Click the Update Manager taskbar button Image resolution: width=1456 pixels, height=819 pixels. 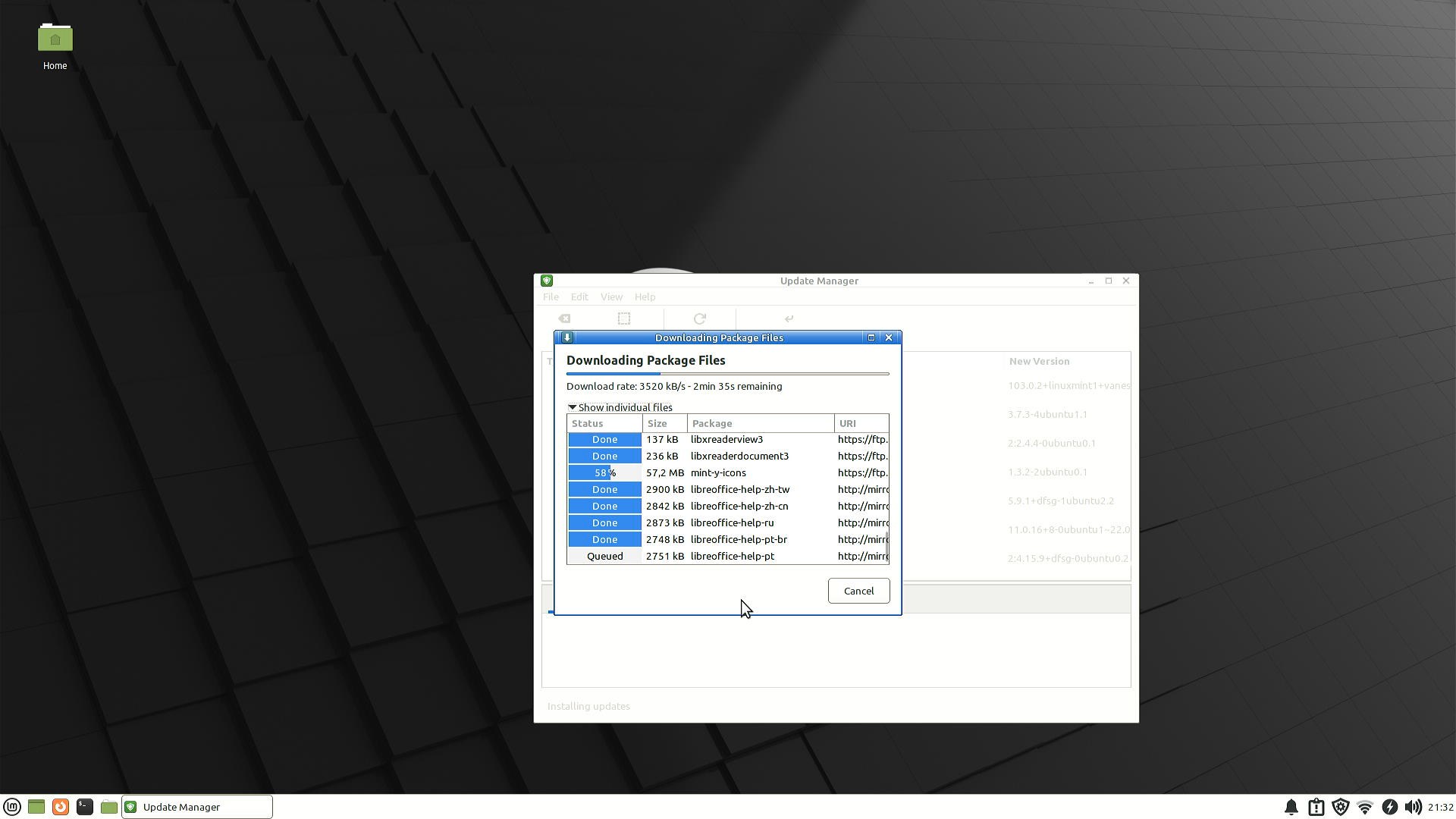point(197,807)
